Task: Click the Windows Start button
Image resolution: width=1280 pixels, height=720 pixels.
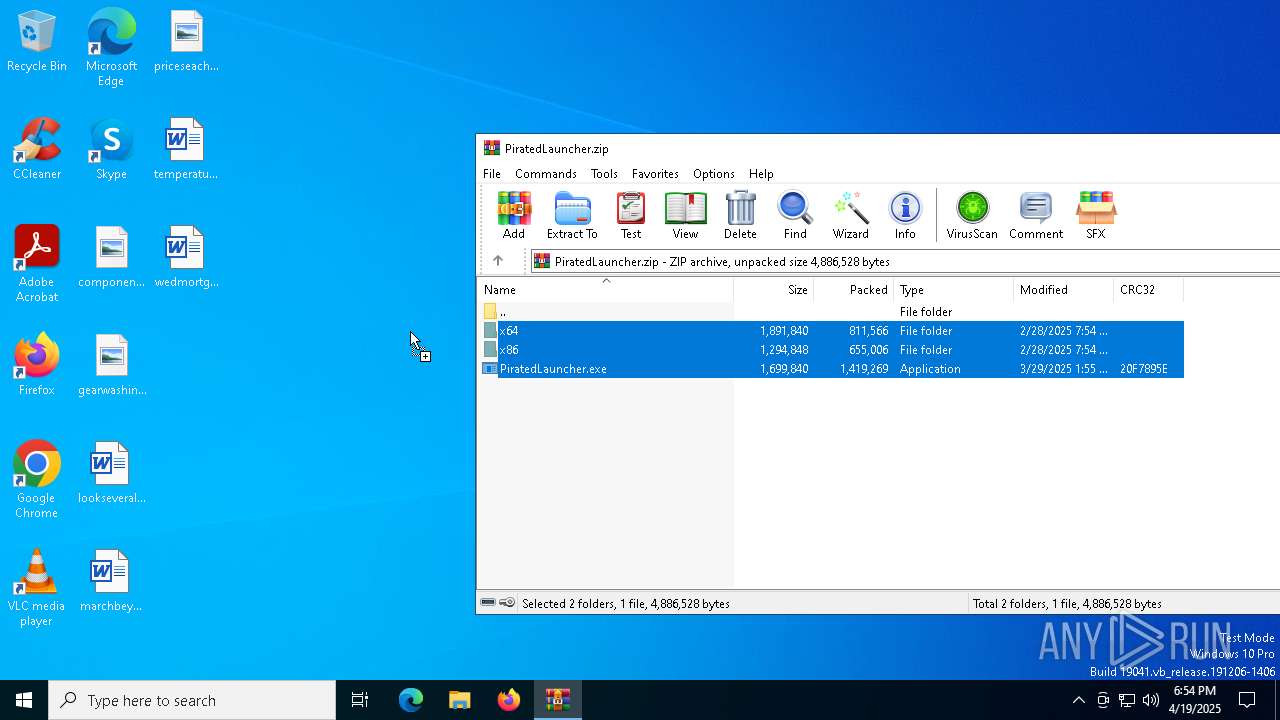Action: coord(24,700)
